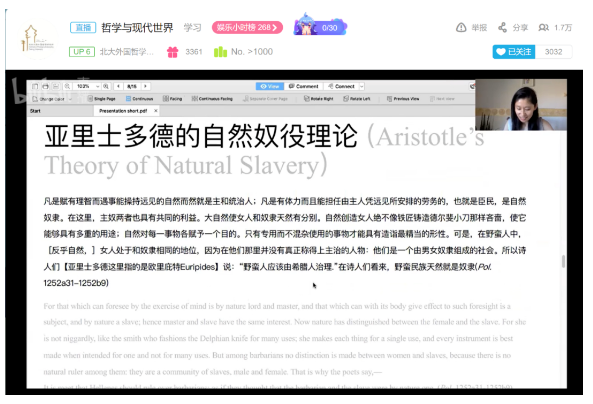The image size is (593, 404).
Task: Open the 娱乐小时榜 268 ranking button
Action: click(247, 28)
